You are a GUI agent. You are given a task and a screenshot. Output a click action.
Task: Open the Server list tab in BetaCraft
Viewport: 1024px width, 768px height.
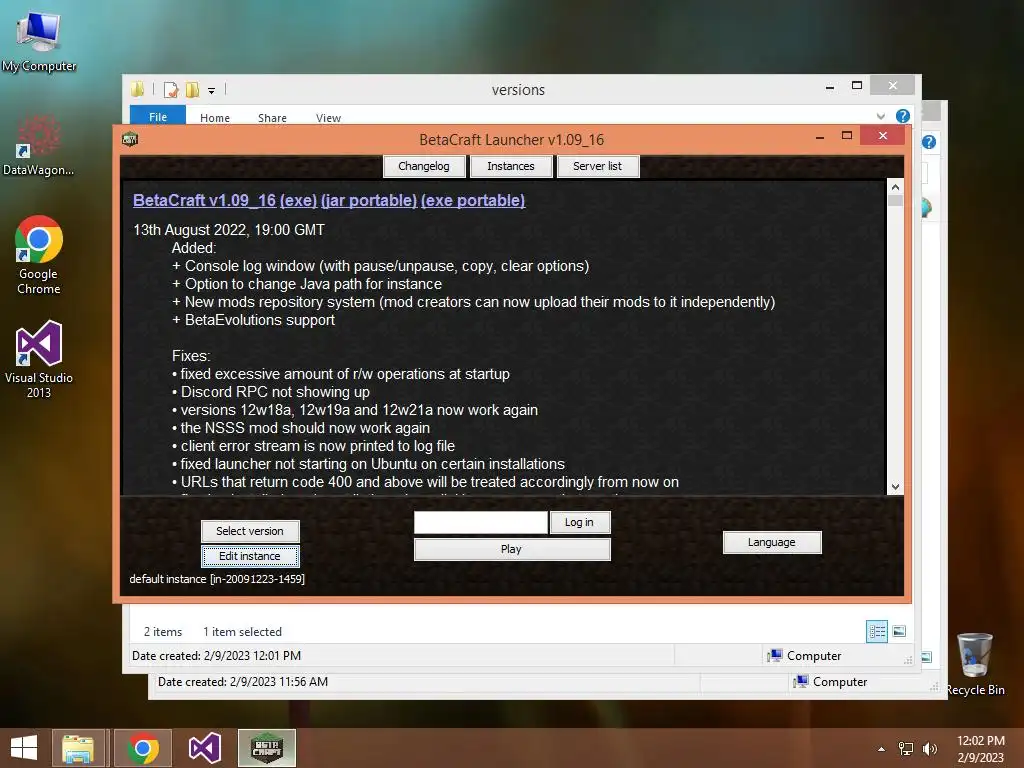tap(598, 166)
